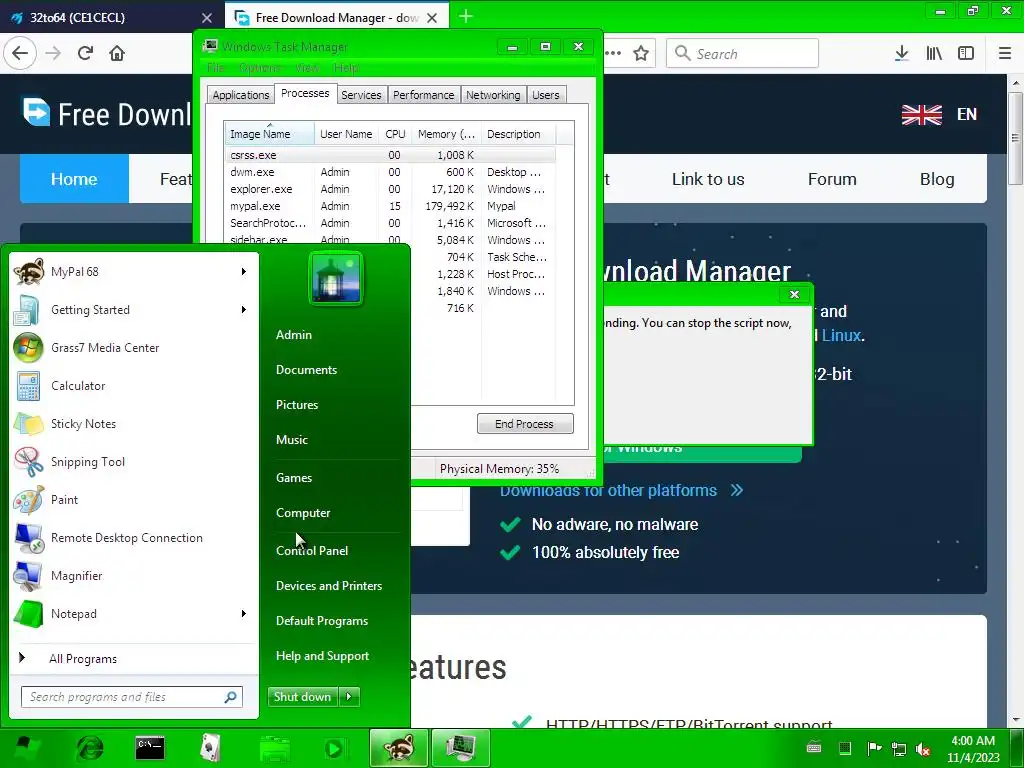Open the Solitaire cards icon on the taskbar
Image resolution: width=1024 pixels, height=768 pixels.
pyautogui.click(x=210, y=748)
